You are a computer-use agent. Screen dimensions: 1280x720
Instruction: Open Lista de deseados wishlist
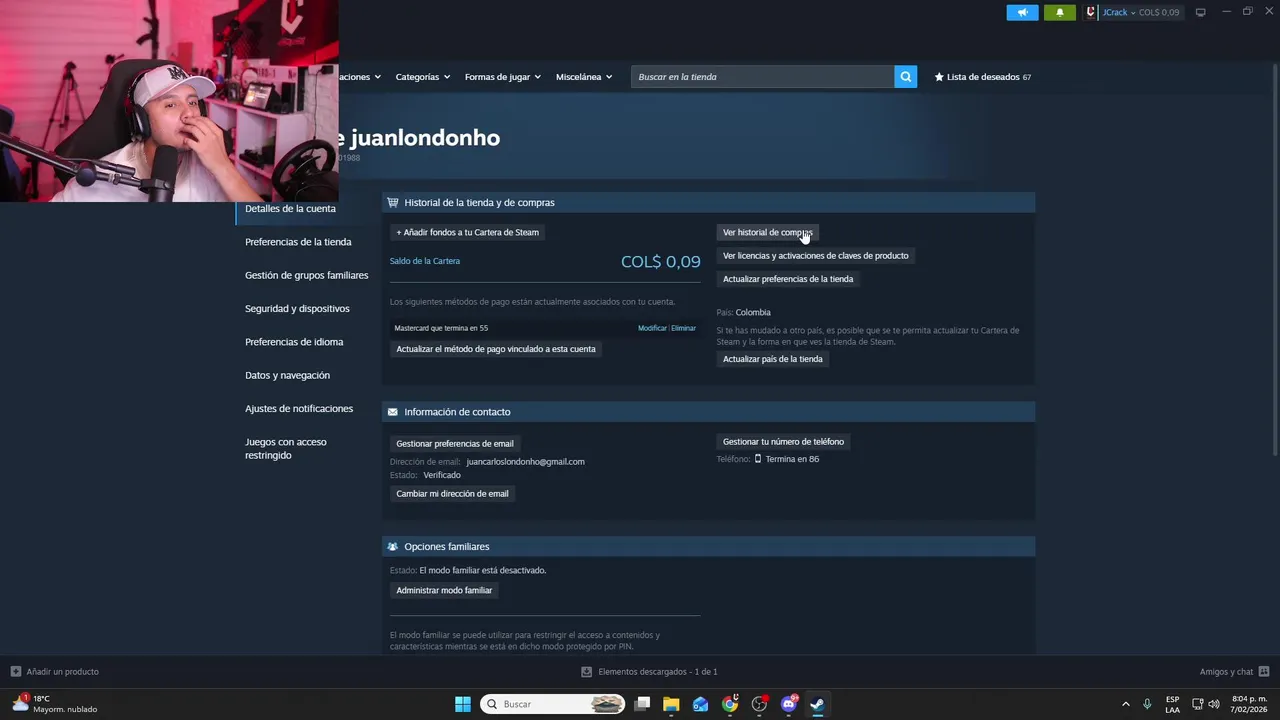982,77
